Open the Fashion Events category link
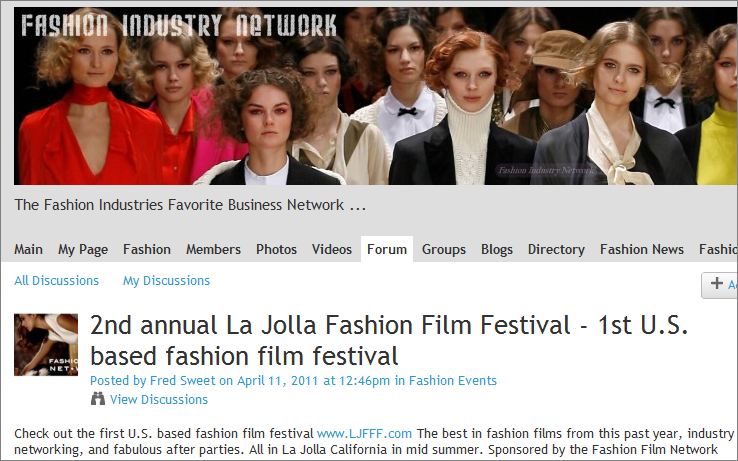This screenshot has width=738, height=461. (452, 380)
